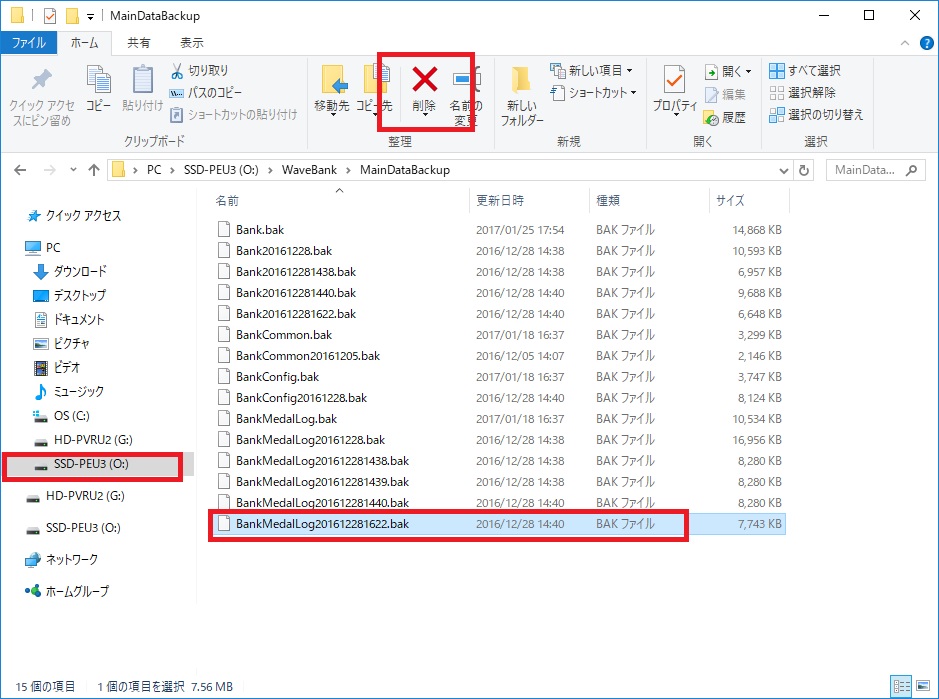
Task: Switch to Home (ホーム) tab
Action: [x=84, y=43]
